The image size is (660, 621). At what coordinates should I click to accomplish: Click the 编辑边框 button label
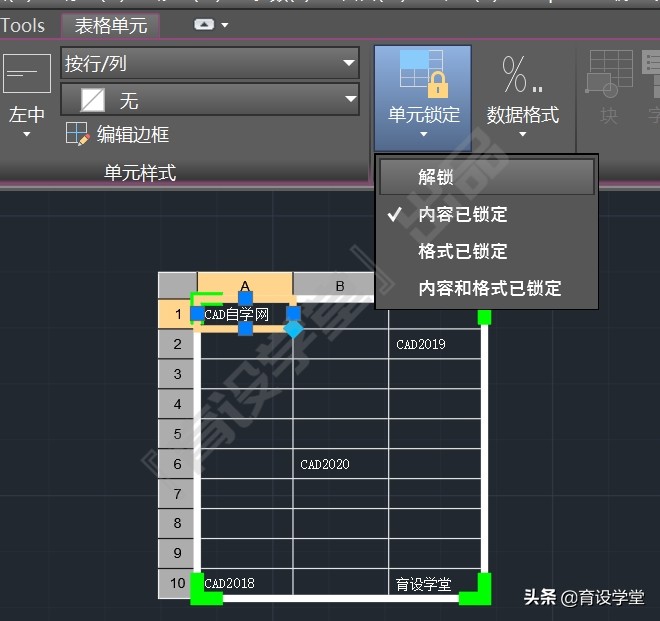click(x=133, y=135)
